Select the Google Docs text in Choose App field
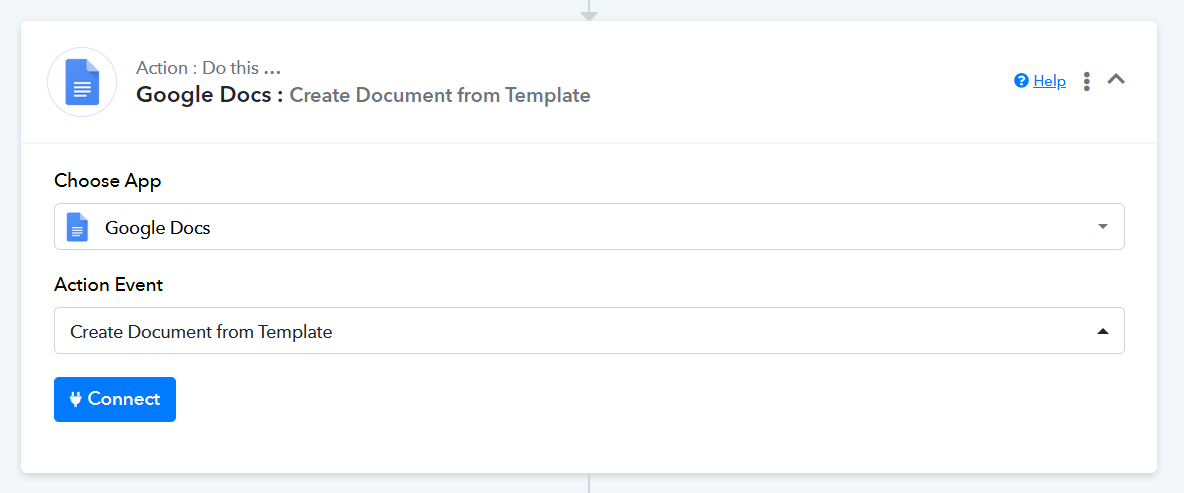Screen dimensions: 1184x493 click(x=158, y=228)
